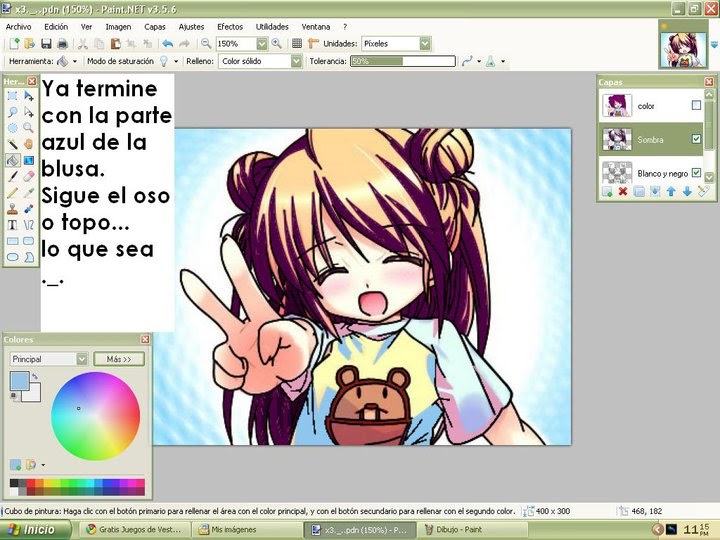The image size is (720, 540).
Task: Adjust the Tolerancia 50% slider
Action: coord(403,61)
